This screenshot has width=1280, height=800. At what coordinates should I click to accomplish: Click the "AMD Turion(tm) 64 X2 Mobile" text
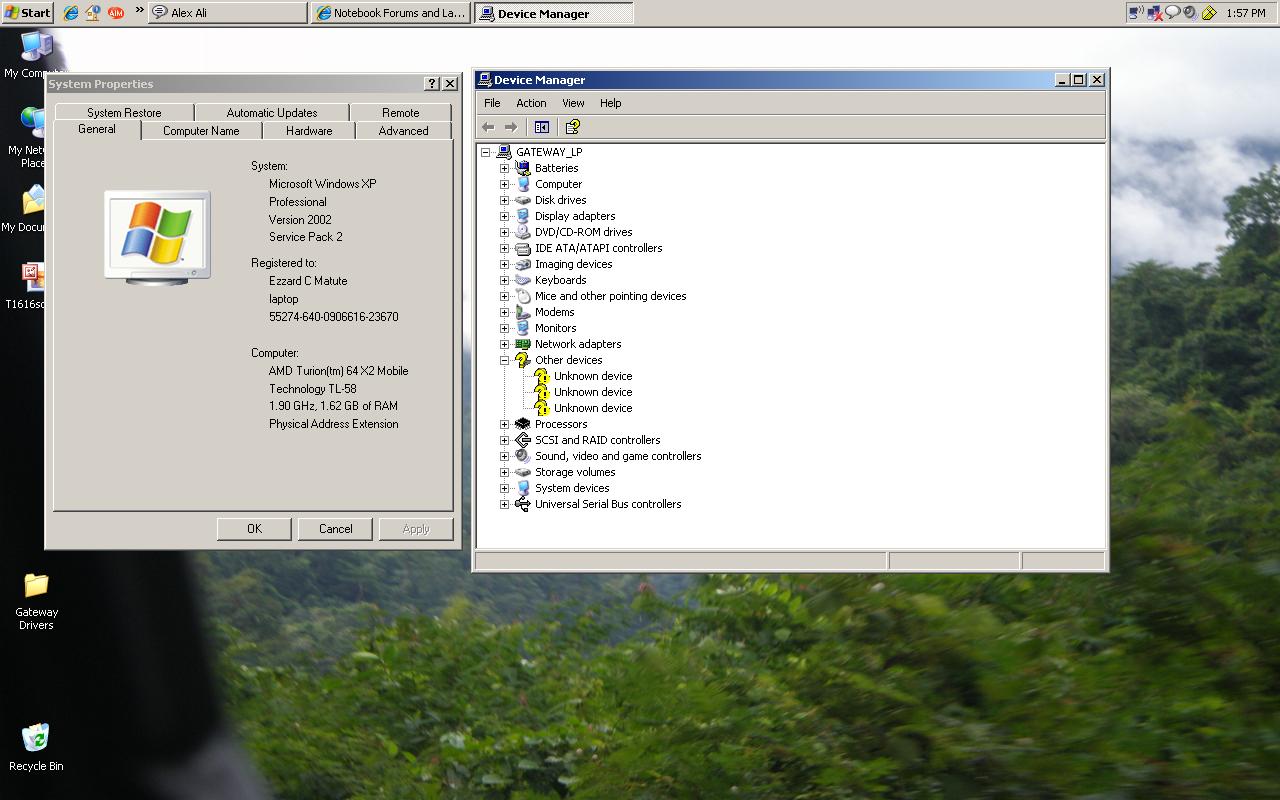[x=339, y=371]
